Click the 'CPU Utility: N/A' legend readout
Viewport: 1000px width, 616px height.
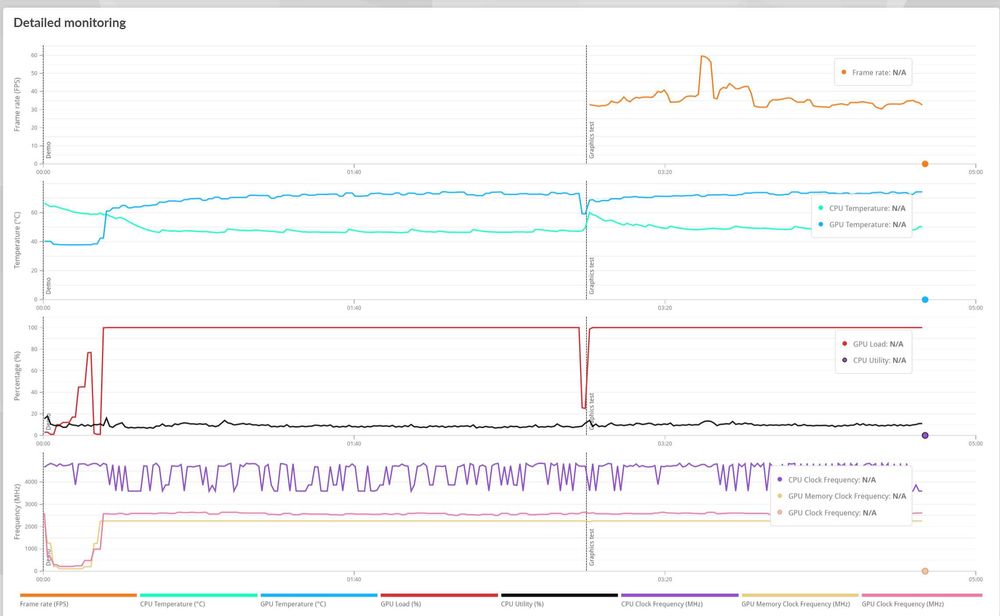point(874,360)
